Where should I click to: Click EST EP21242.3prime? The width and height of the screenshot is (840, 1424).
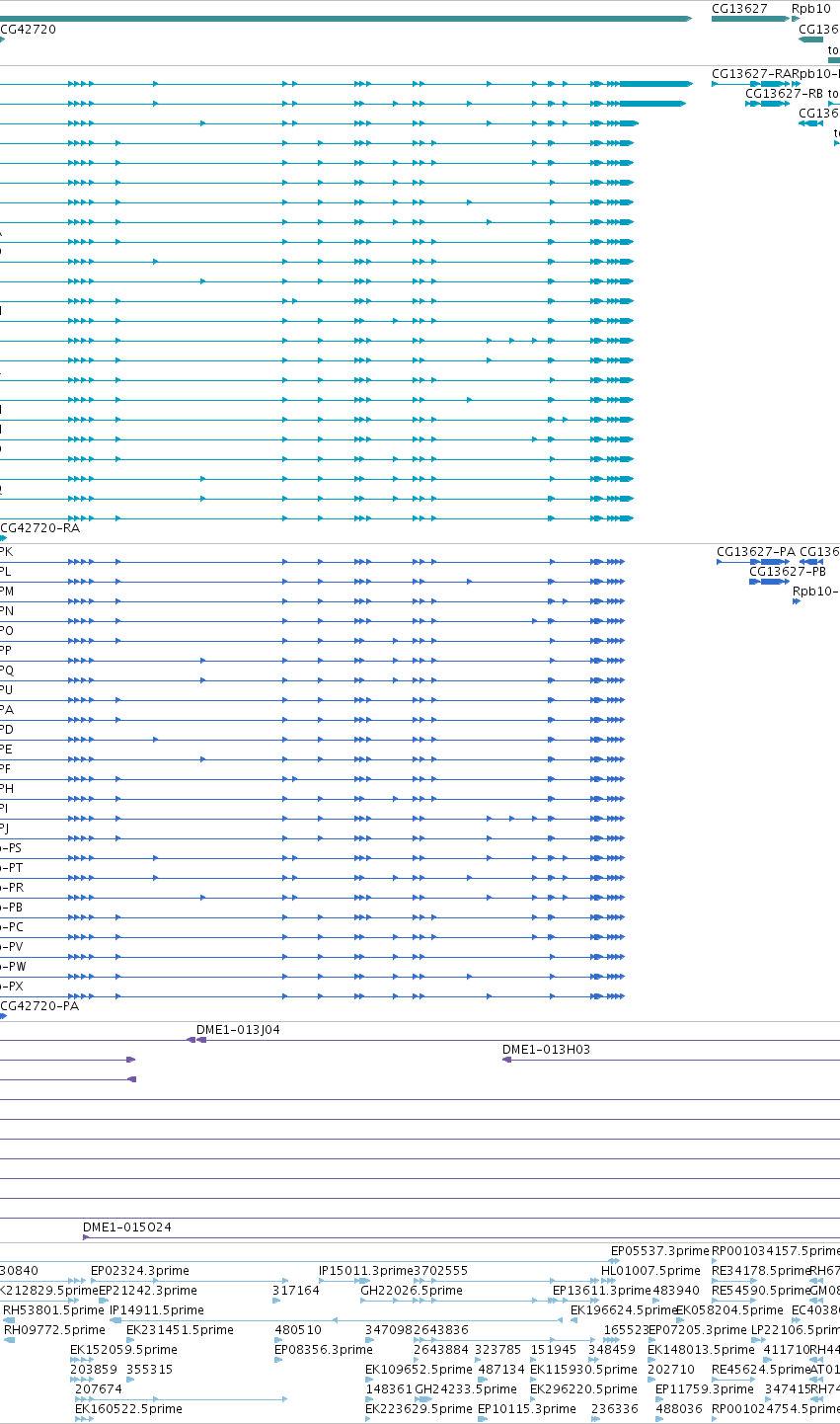[x=148, y=1291]
